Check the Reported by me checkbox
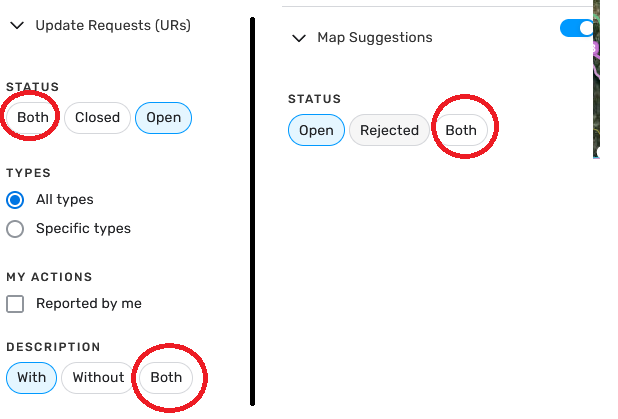The image size is (618, 419). (15, 304)
